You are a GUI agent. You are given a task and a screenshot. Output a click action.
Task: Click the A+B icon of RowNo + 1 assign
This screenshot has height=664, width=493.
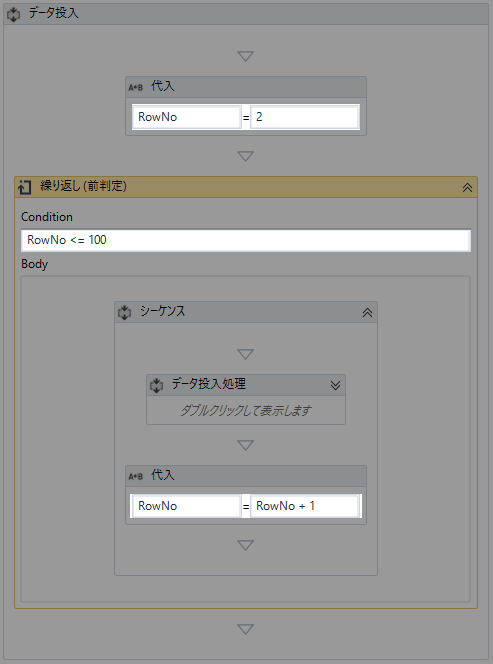(136, 476)
